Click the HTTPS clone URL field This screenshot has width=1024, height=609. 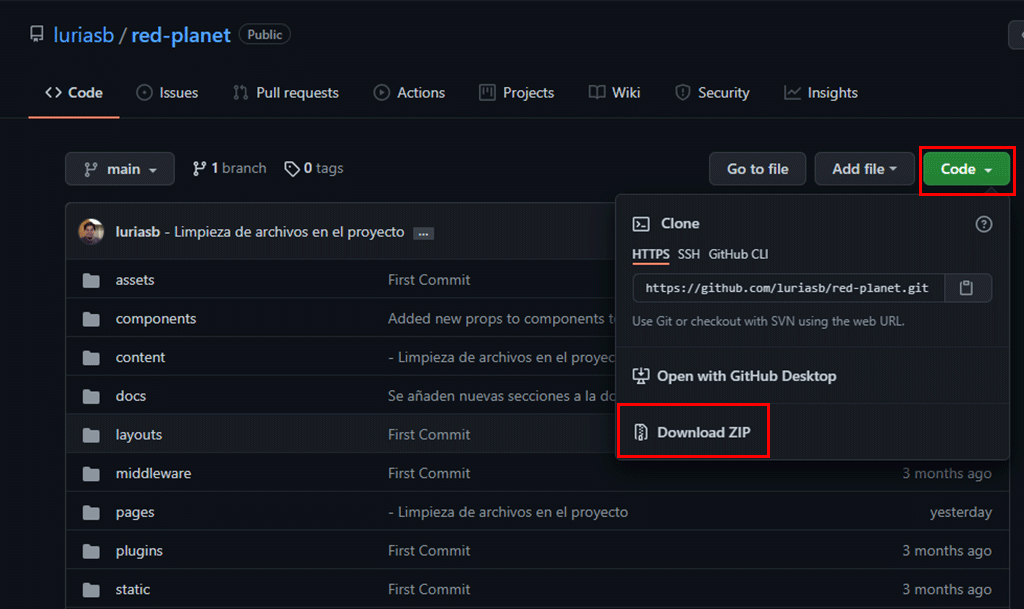coord(788,288)
